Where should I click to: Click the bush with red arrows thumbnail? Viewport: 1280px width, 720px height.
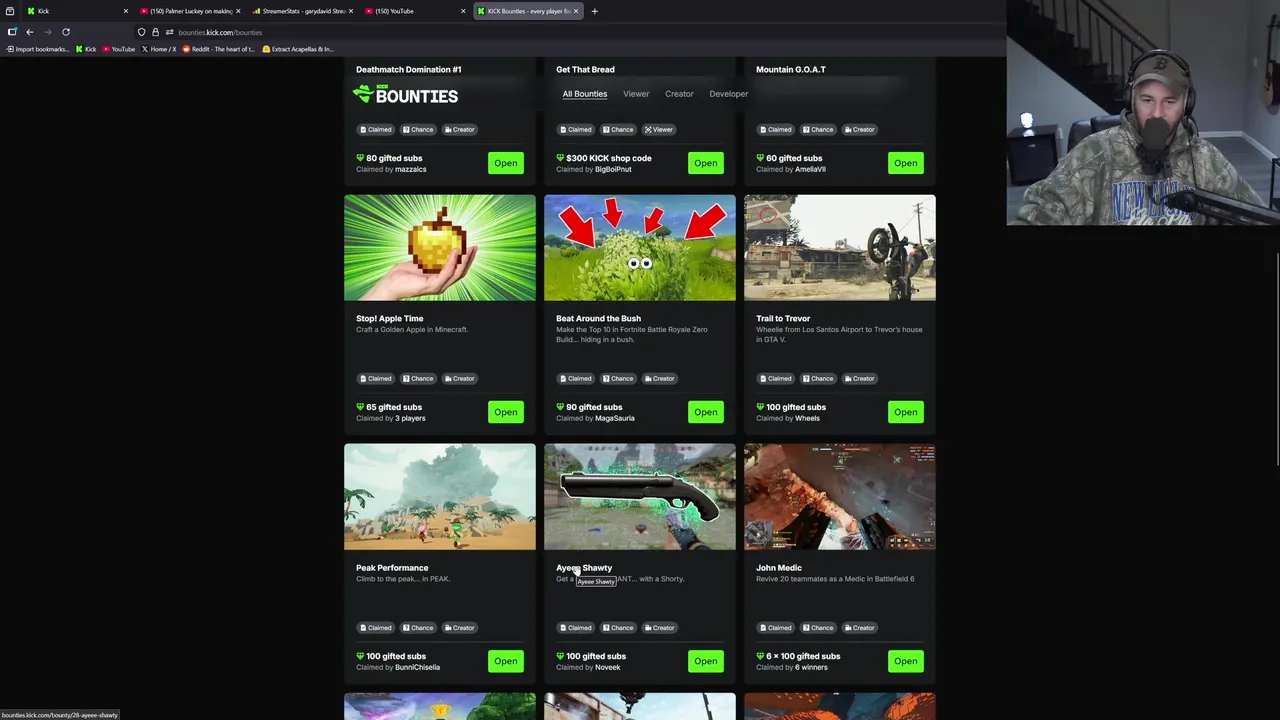(640, 247)
